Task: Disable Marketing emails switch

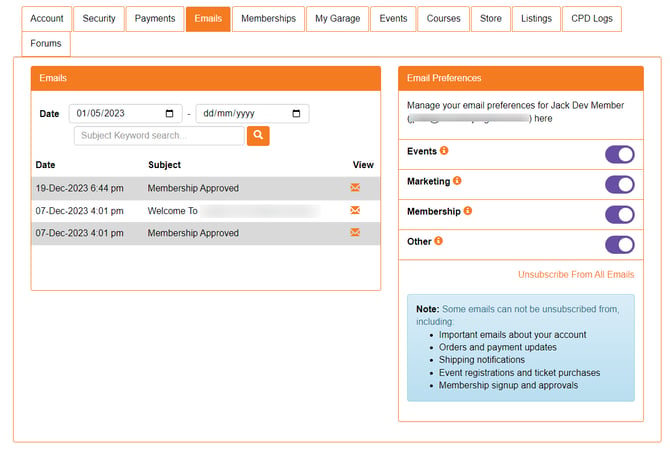Action: pyautogui.click(x=620, y=185)
